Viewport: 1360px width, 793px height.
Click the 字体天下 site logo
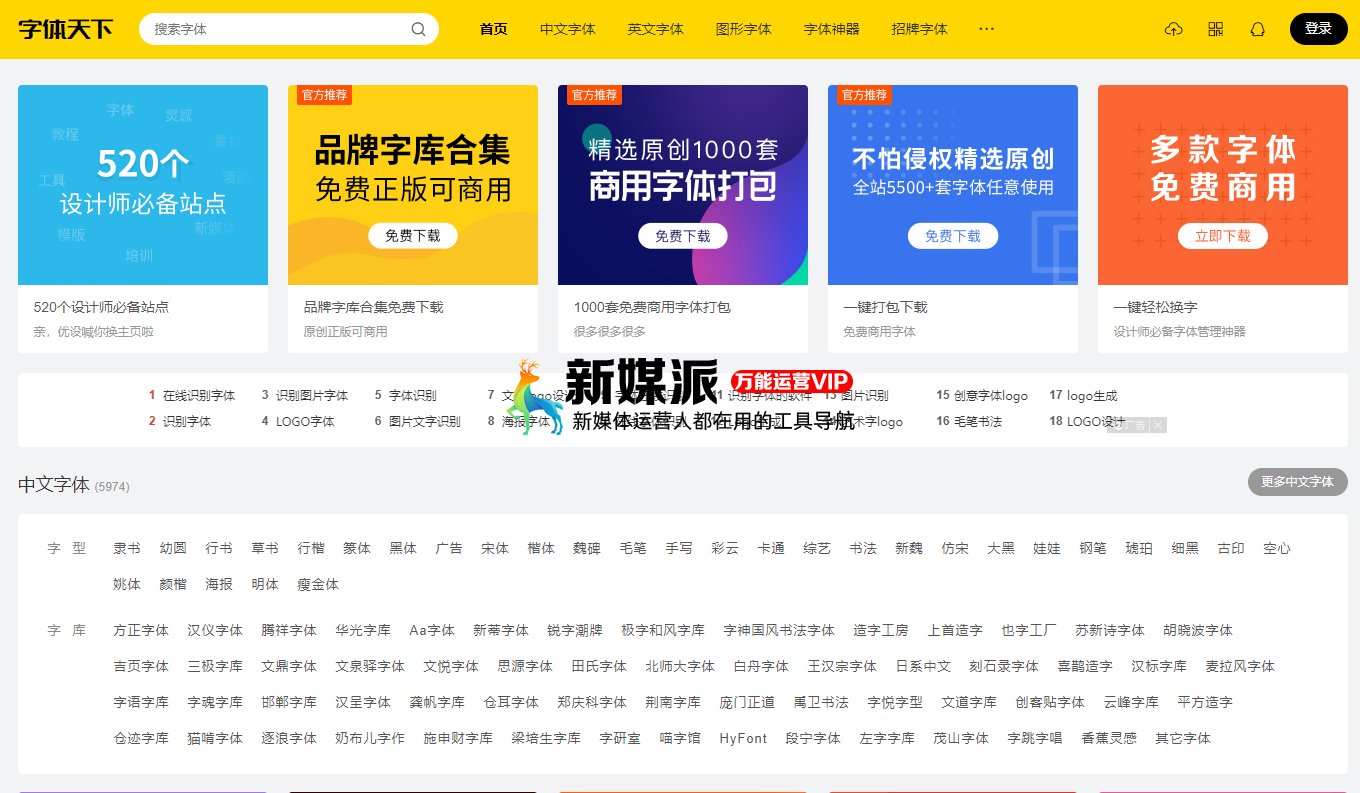[66, 29]
